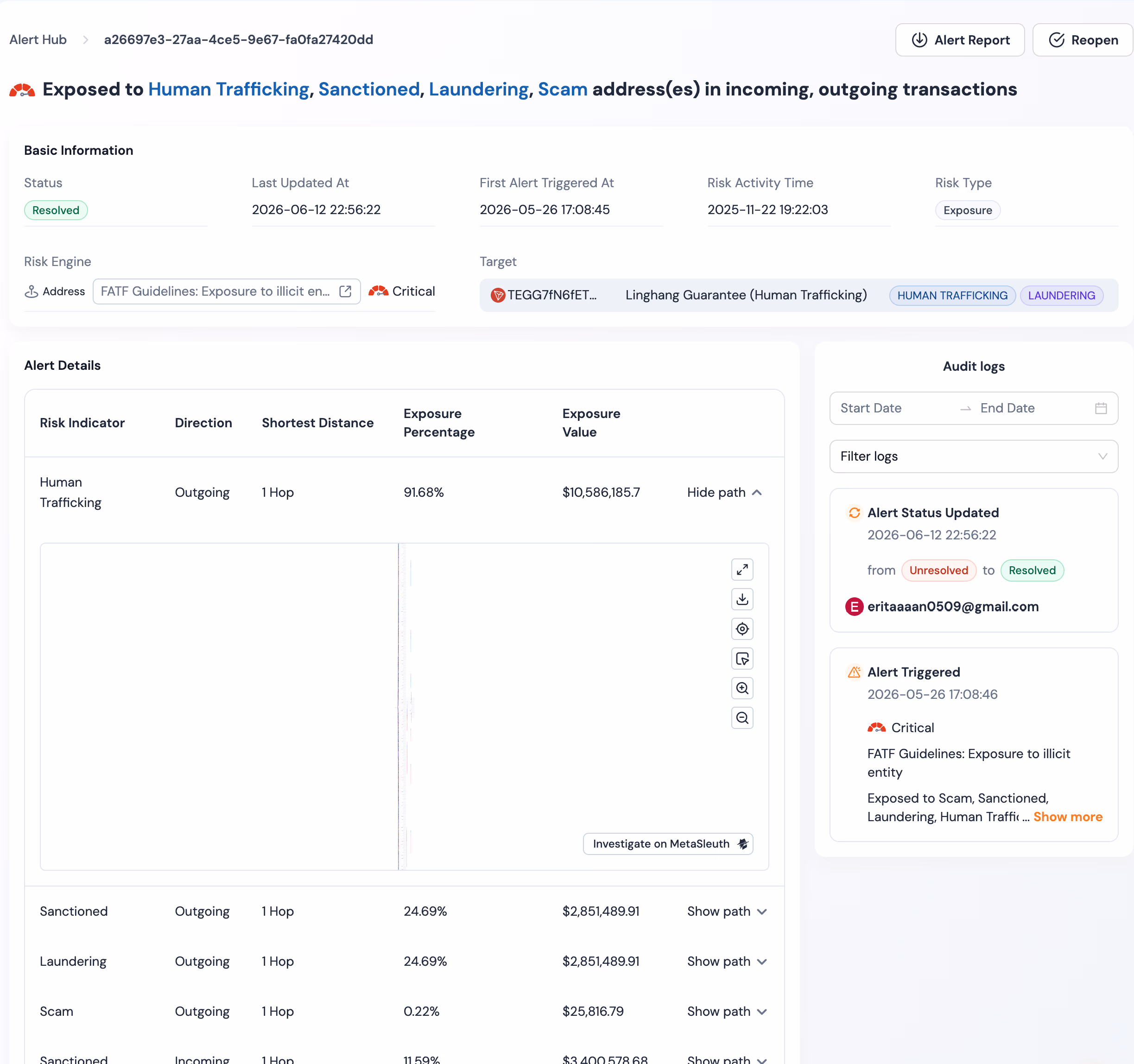
Task: Click the Alert Status Updated refresh icon
Action: 854,513
